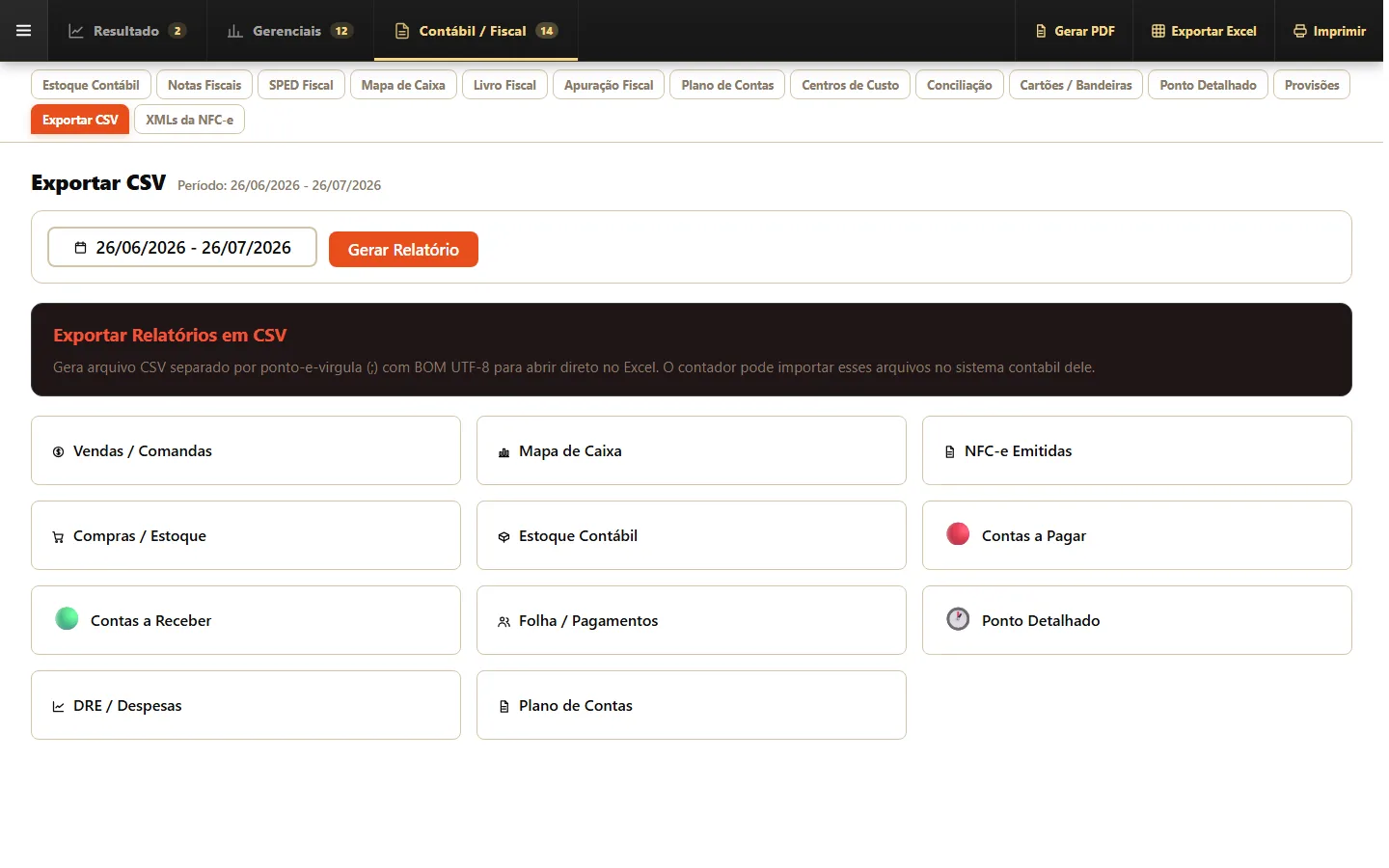Image resolution: width=1389 pixels, height=868 pixels.
Task: Click the badge 12 on Gerenciais
Action: pos(341,31)
